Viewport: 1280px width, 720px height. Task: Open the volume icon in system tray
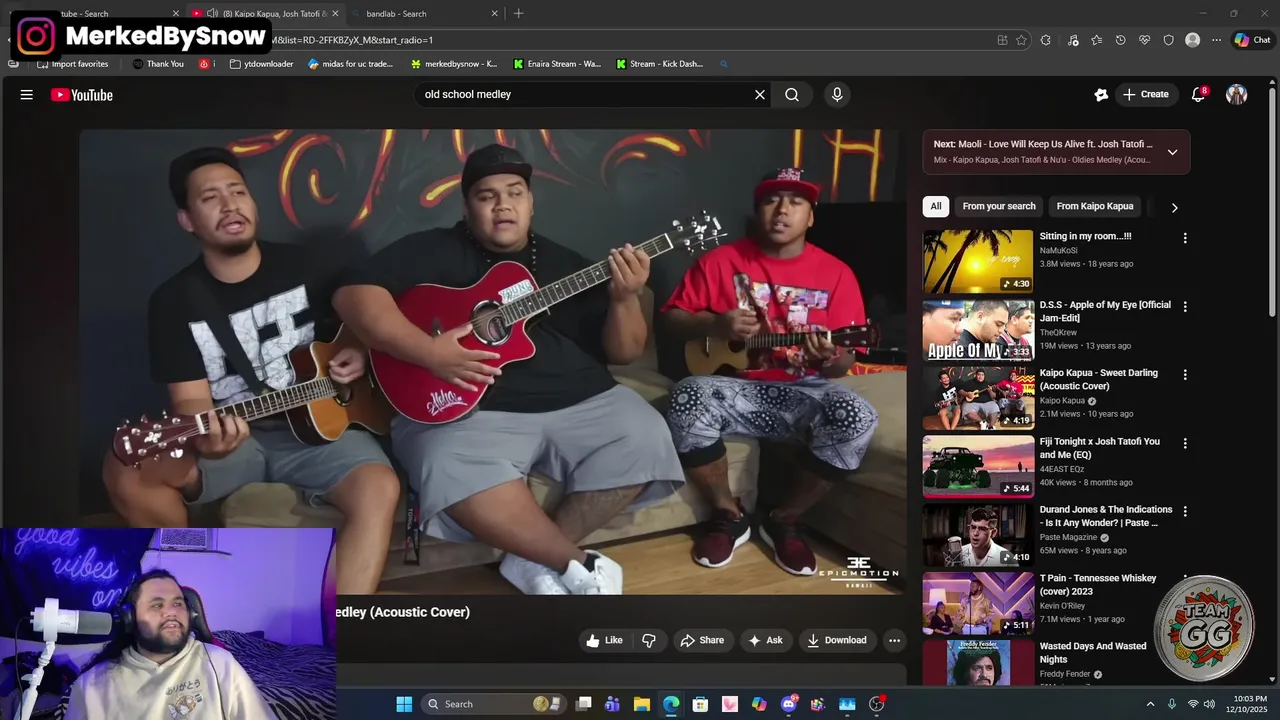tap(1210, 704)
